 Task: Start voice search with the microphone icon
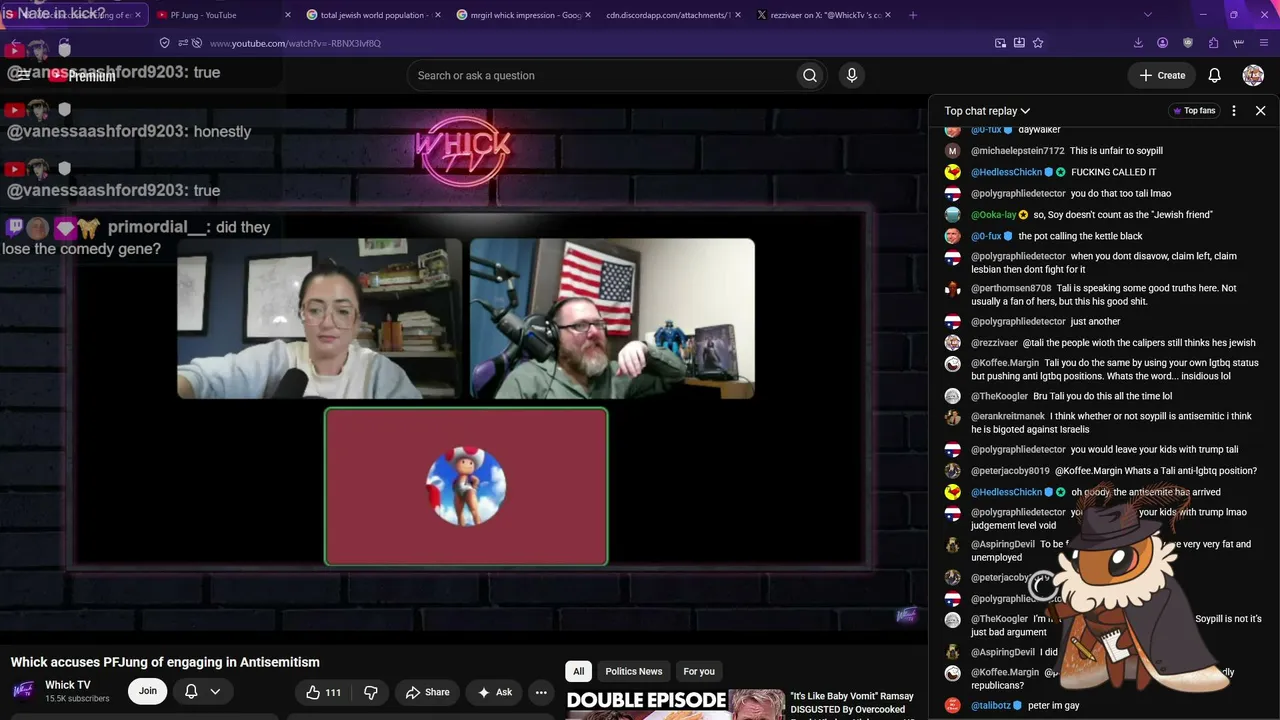pos(852,75)
